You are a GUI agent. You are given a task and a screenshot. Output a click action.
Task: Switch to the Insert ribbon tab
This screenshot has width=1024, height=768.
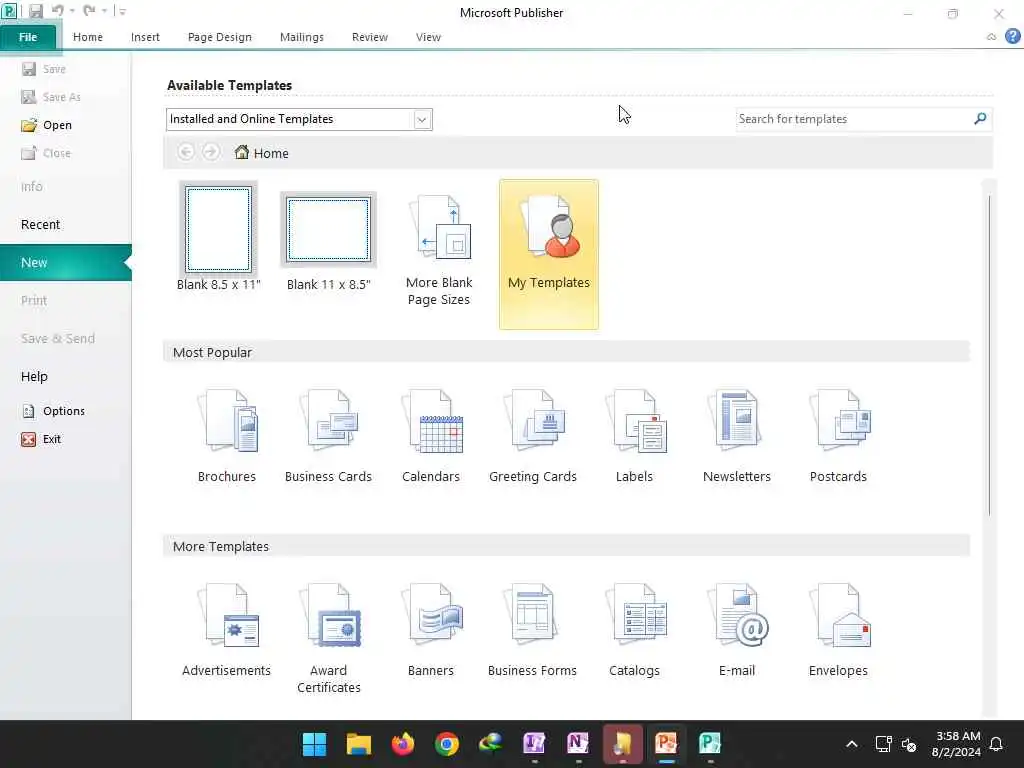pos(145,37)
